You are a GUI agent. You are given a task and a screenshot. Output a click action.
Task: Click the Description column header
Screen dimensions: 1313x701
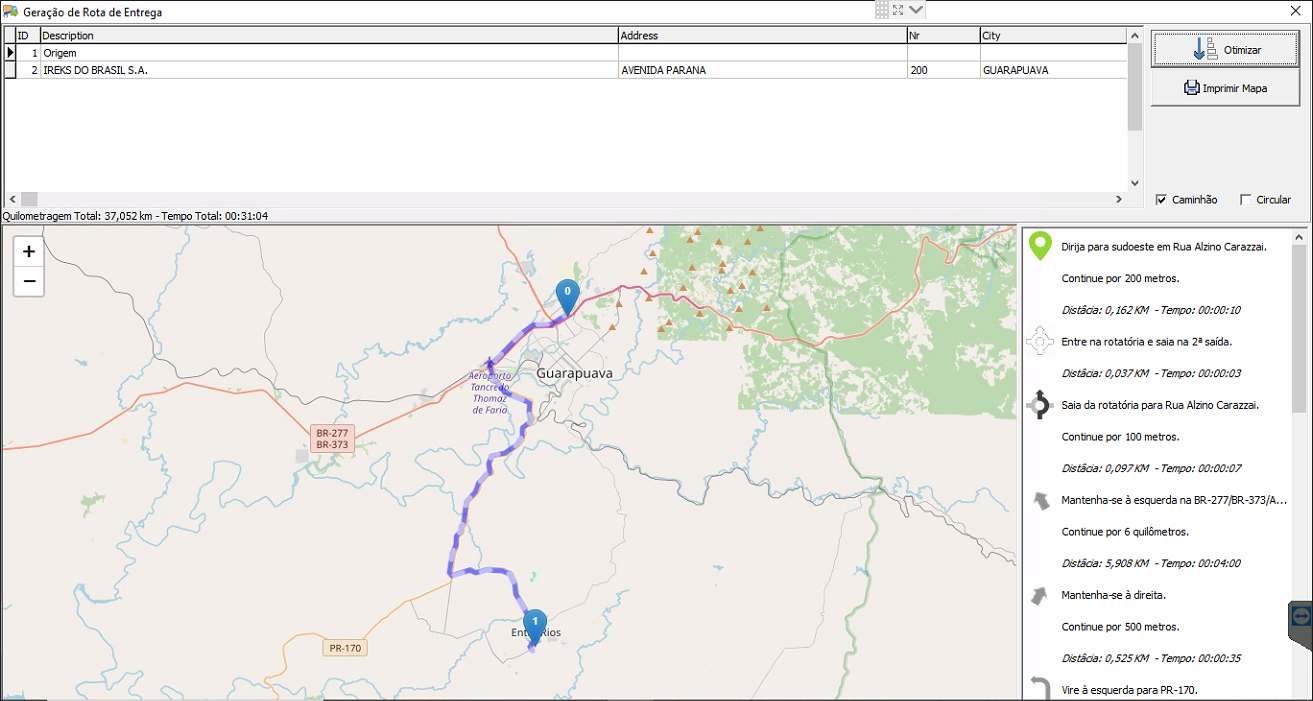(329, 35)
